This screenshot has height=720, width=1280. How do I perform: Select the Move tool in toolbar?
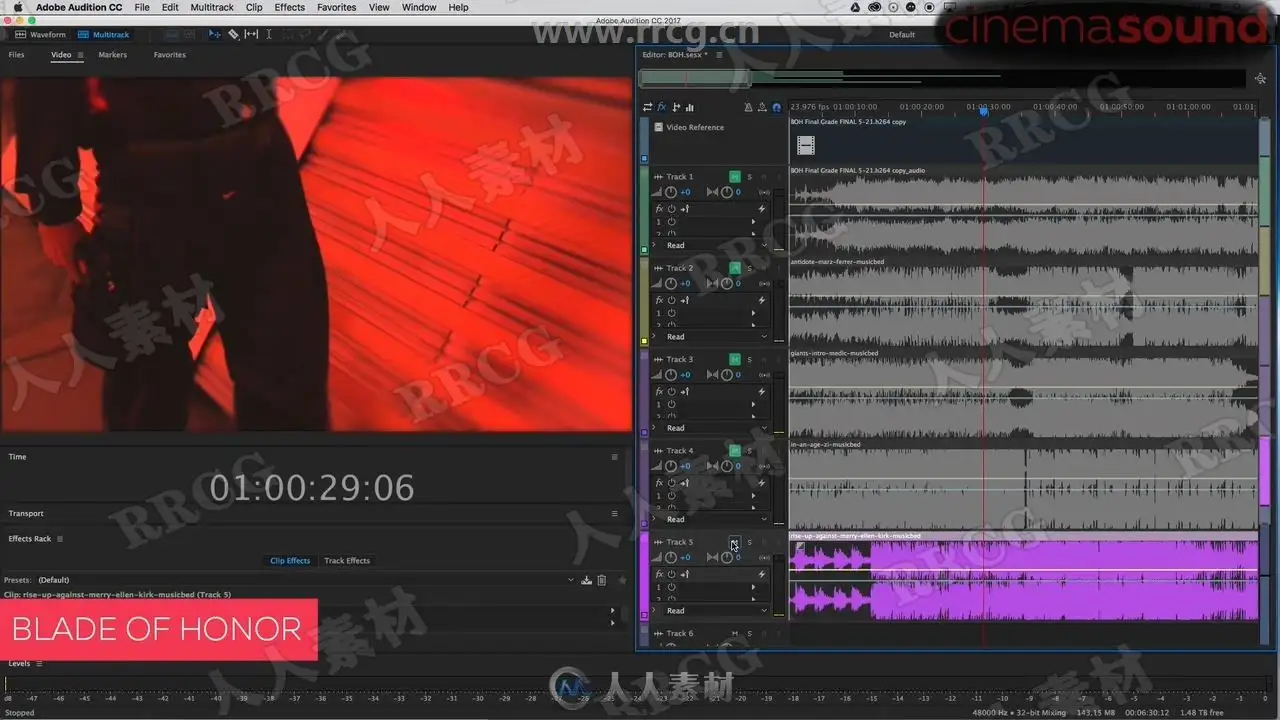(215, 34)
